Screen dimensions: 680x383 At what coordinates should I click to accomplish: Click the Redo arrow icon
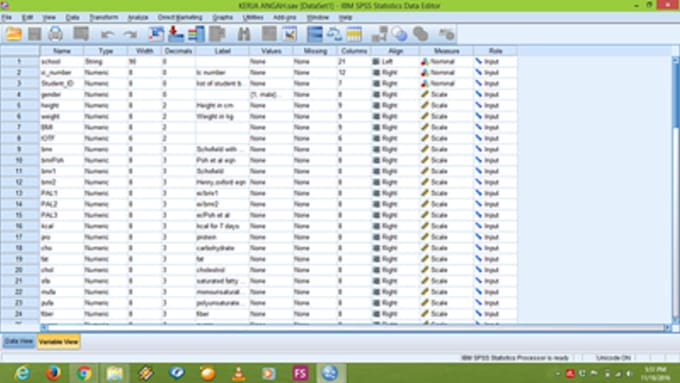[130, 34]
